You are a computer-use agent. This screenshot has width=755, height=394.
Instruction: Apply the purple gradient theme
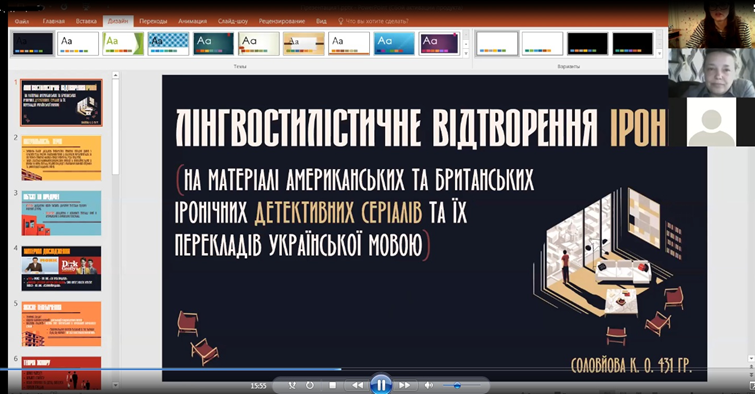coord(439,43)
